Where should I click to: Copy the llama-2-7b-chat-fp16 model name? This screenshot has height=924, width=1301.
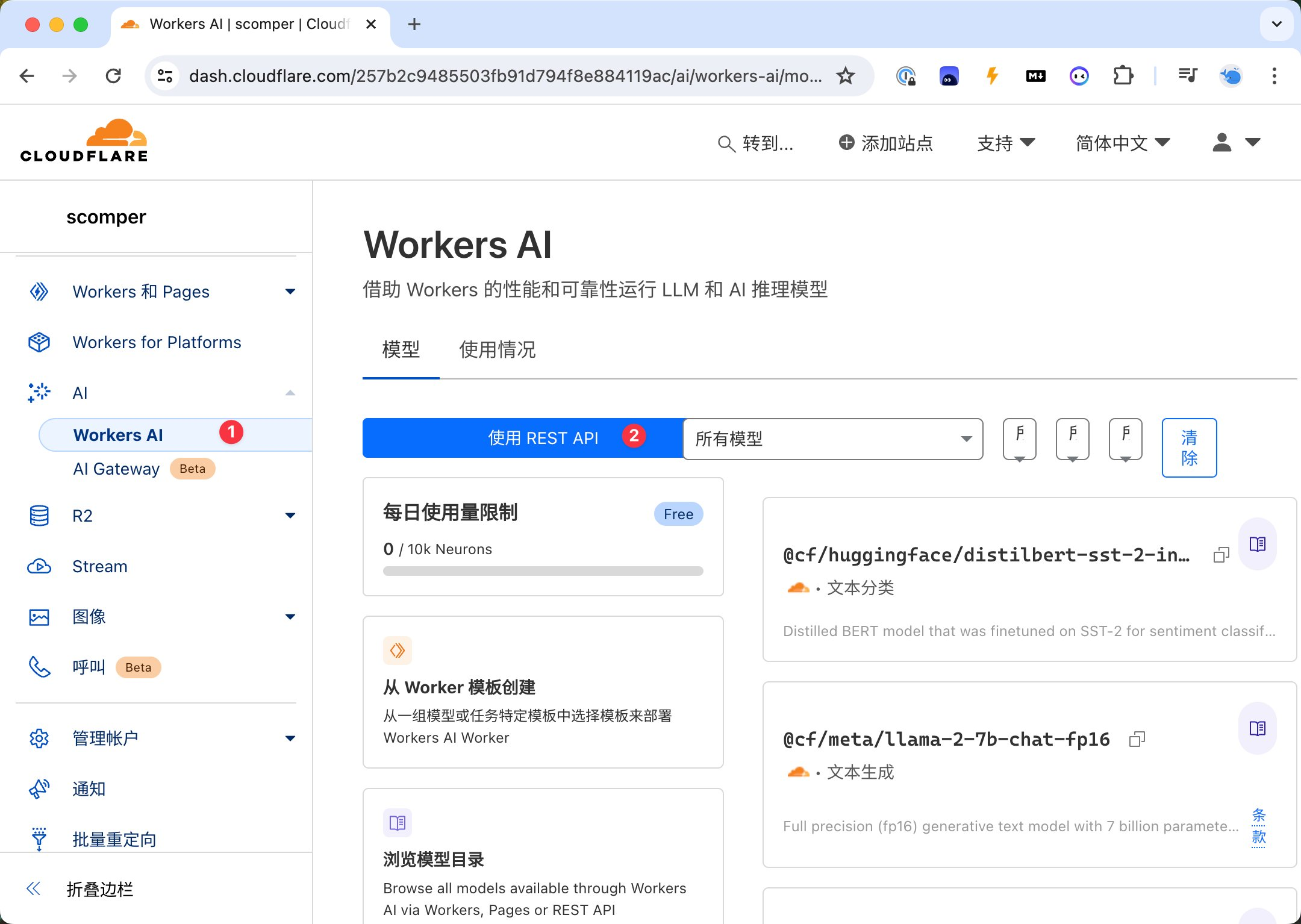pyautogui.click(x=1137, y=739)
